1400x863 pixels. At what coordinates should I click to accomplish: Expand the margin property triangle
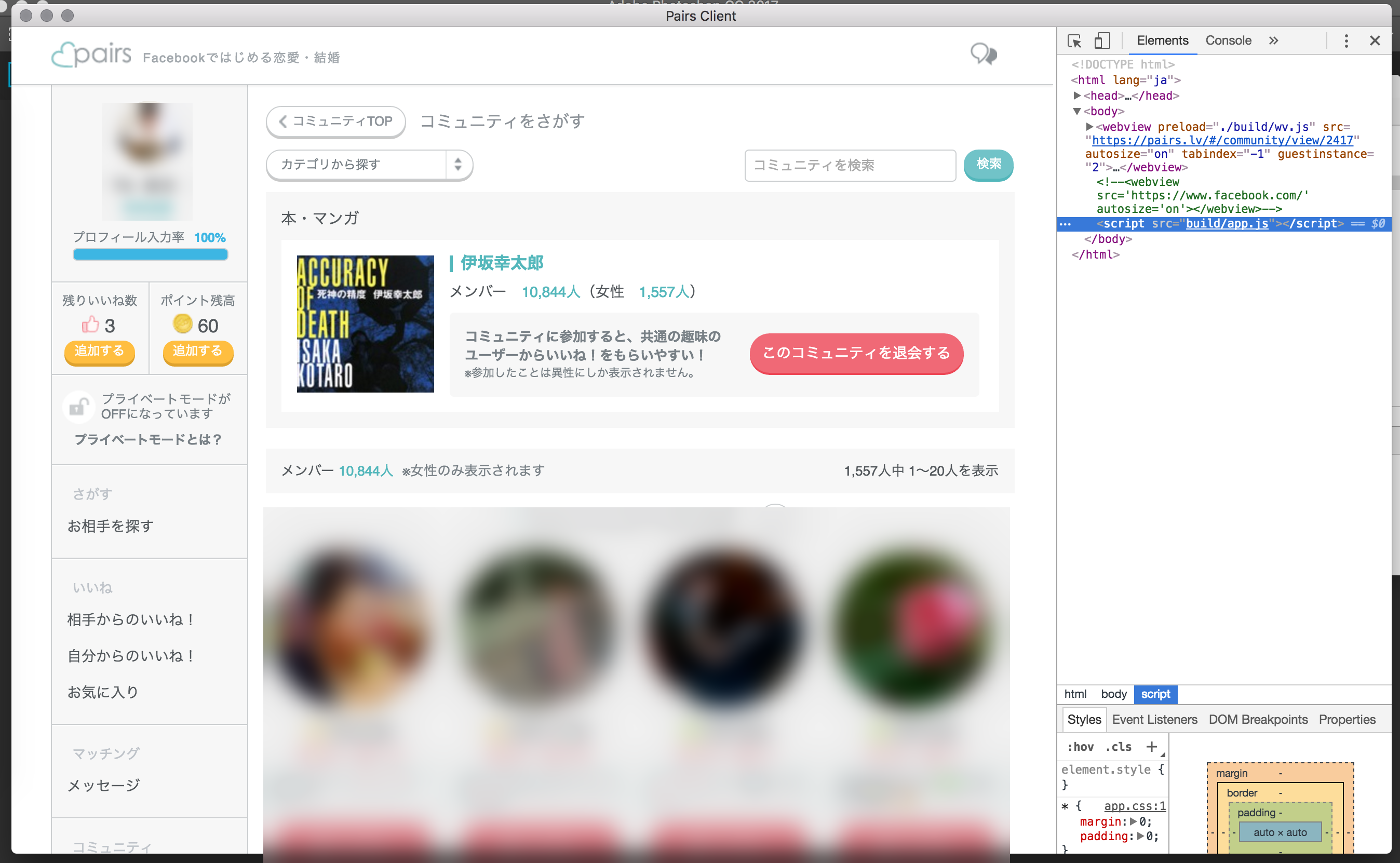point(1133,821)
